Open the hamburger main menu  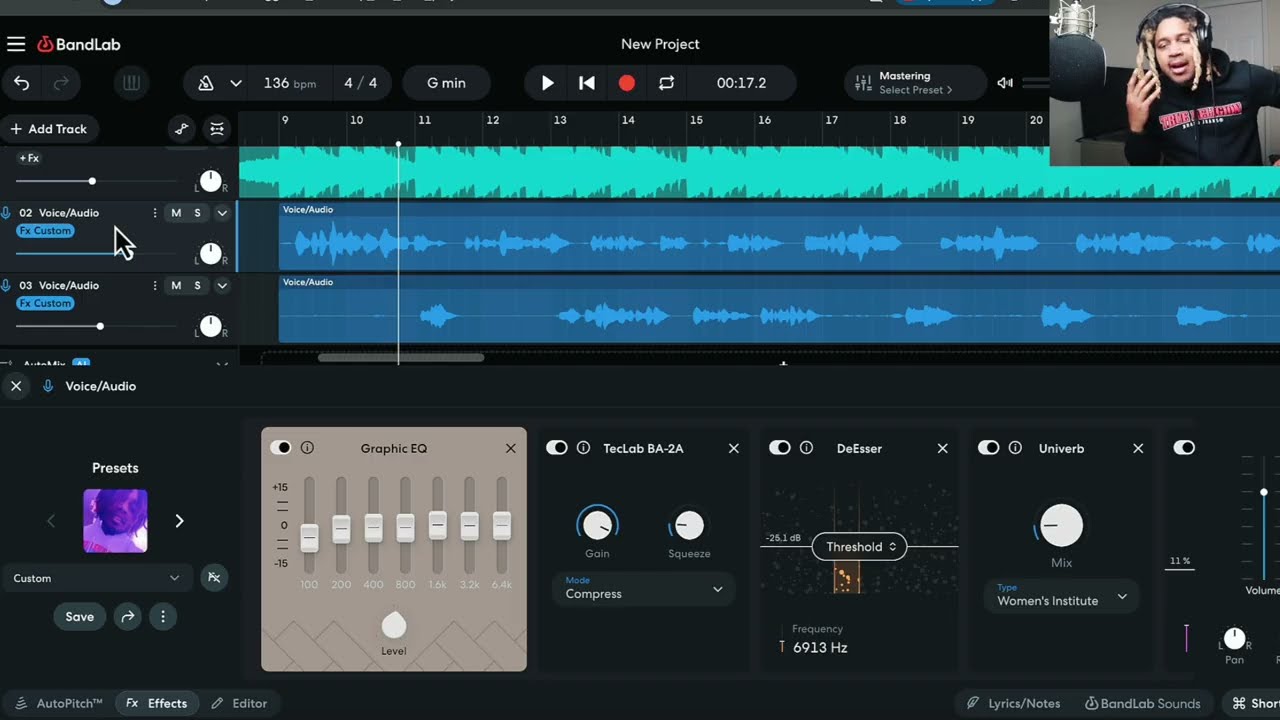15,44
